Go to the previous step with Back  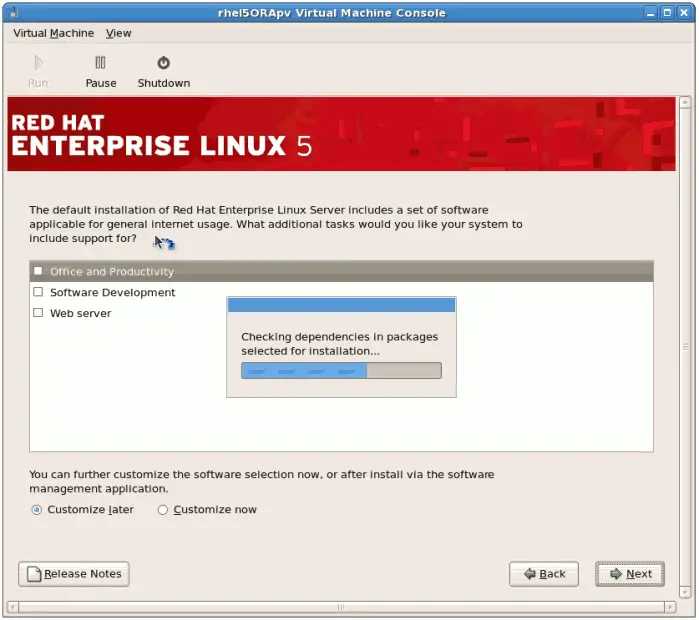[544, 574]
